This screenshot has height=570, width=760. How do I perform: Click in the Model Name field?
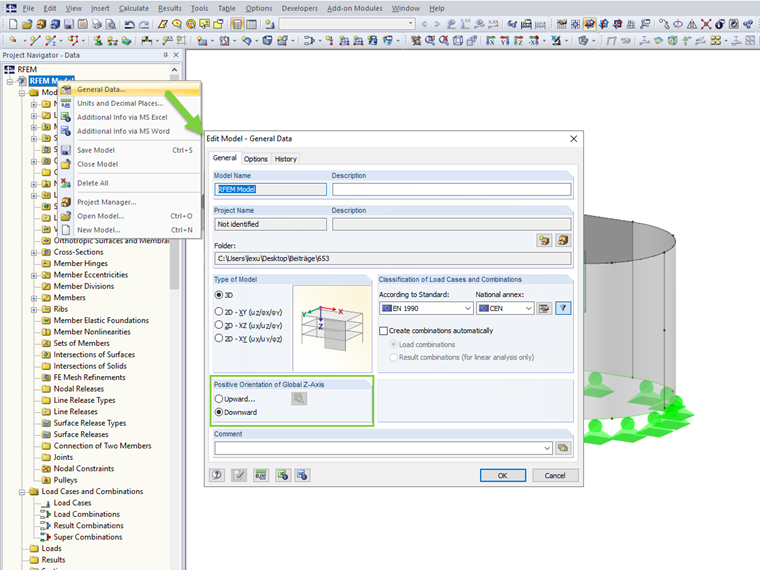point(270,190)
